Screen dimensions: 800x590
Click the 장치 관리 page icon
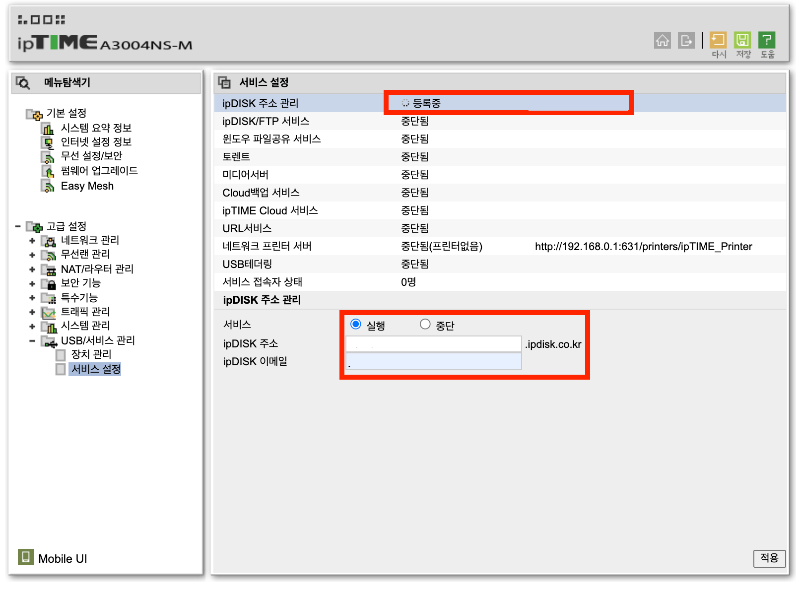(x=61, y=355)
